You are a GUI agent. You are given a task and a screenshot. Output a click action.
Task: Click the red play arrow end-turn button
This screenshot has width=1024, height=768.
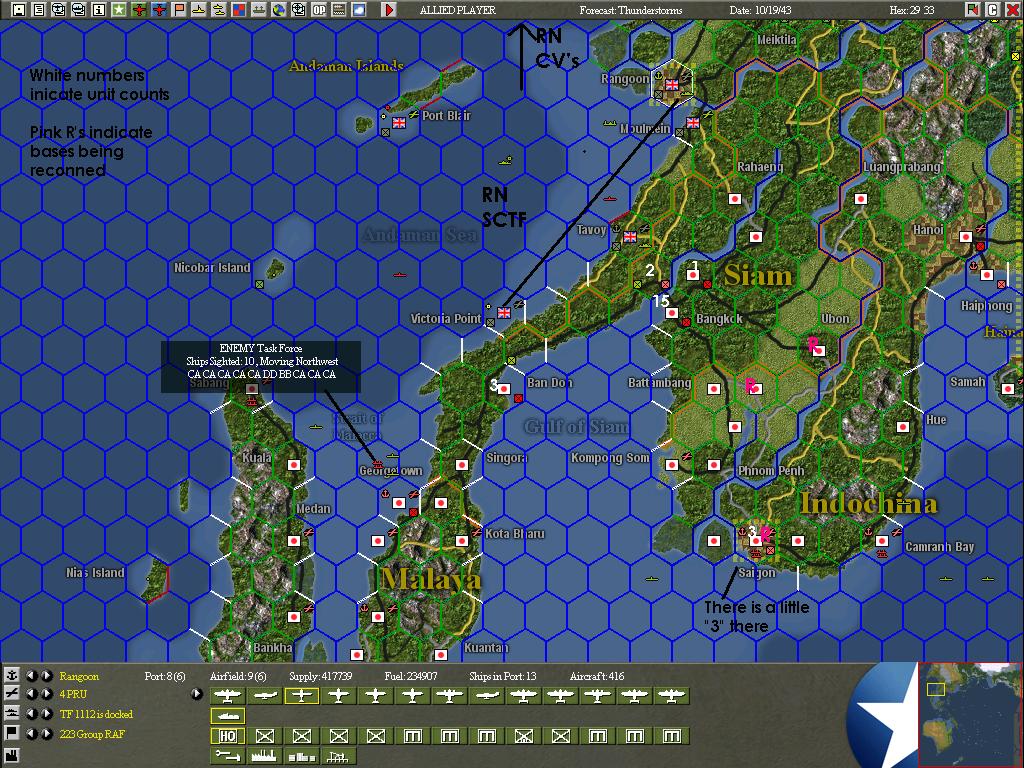[389, 10]
